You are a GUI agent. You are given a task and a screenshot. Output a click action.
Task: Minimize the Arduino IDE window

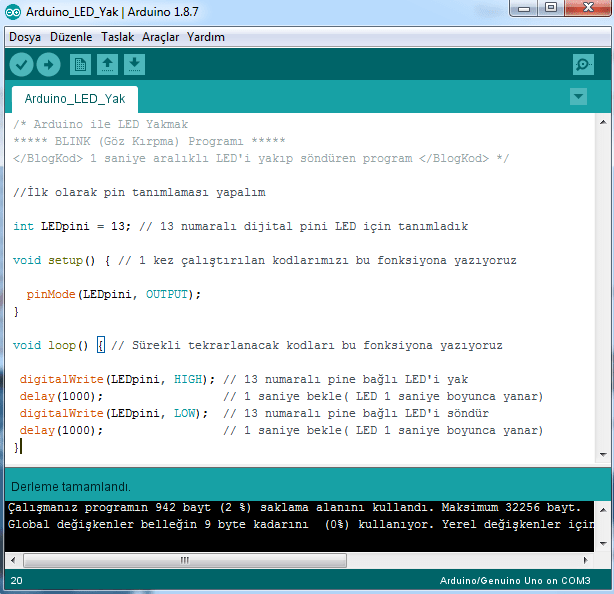[x=524, y=8]
